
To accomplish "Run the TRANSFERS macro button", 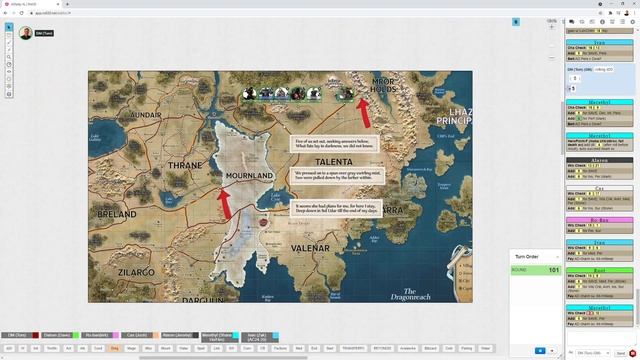I will tap(353, 349).
